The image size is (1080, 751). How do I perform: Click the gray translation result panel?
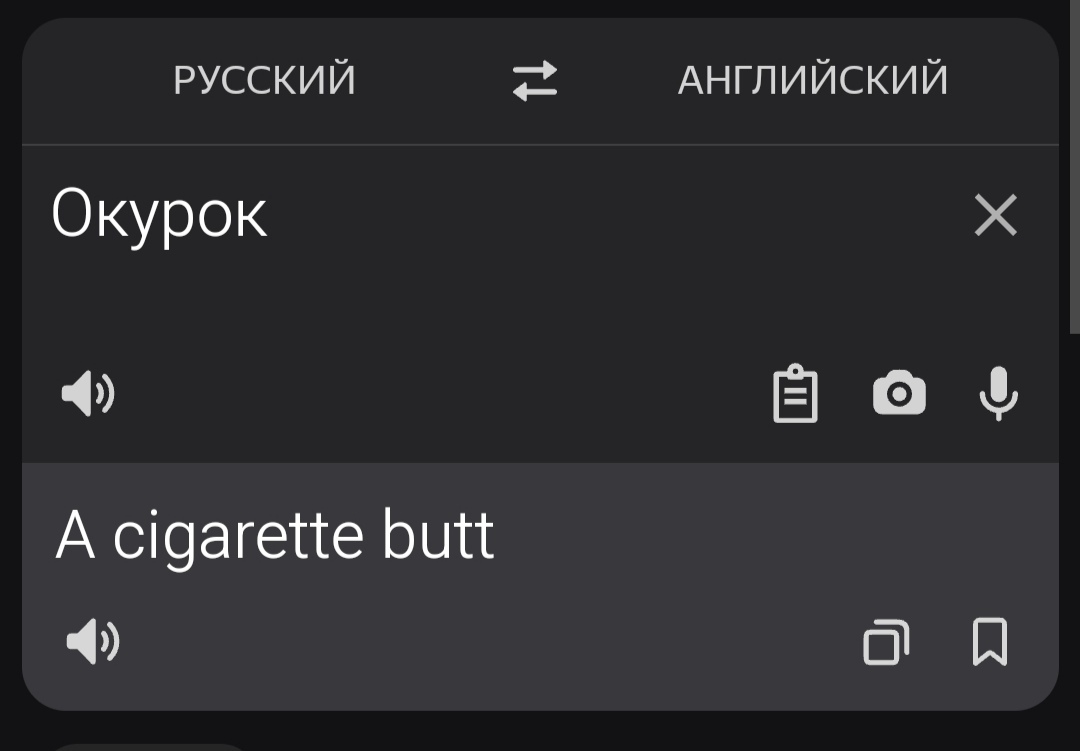point(540,586)
